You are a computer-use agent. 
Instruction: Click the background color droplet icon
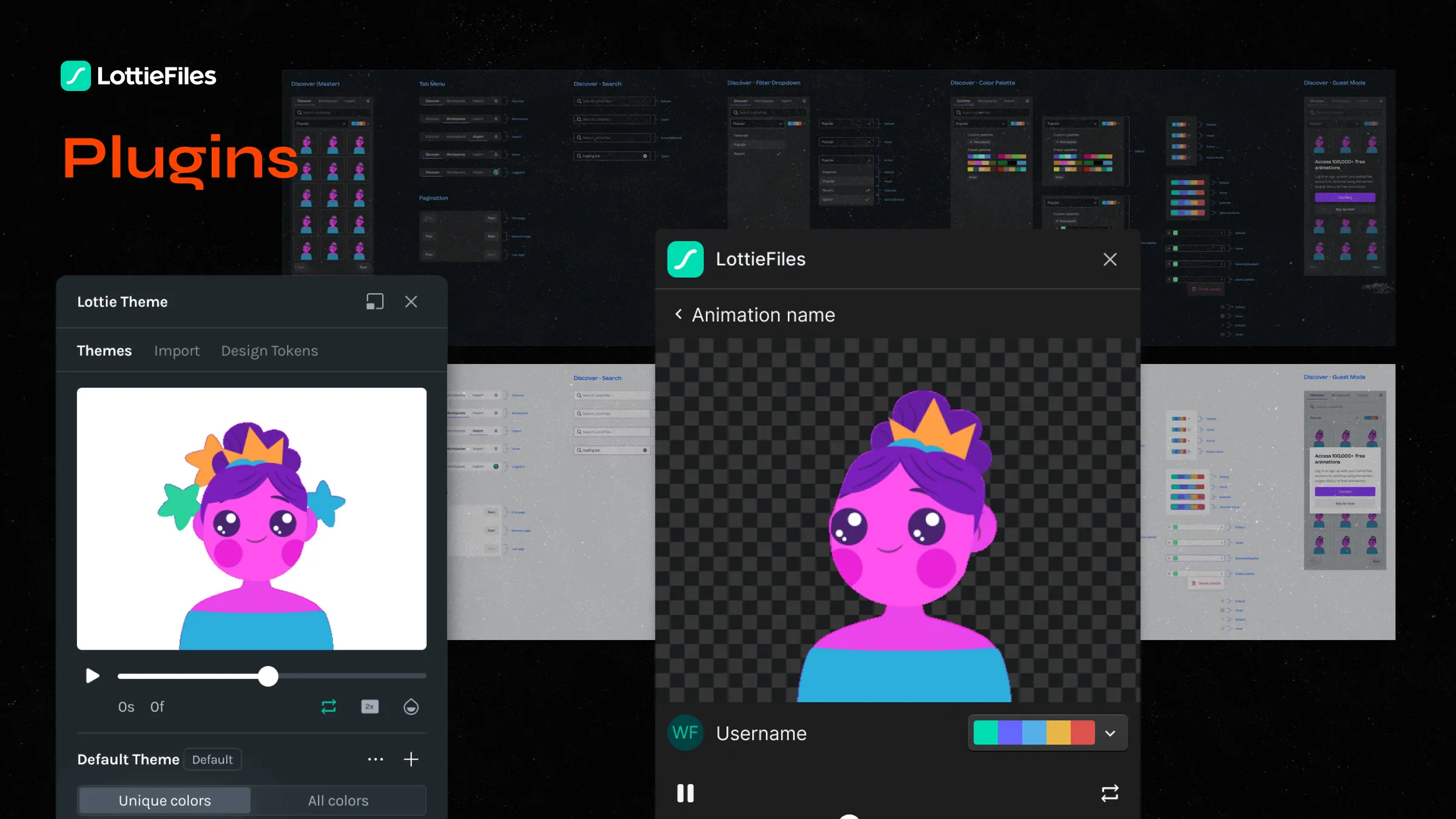tap(411, 707)
